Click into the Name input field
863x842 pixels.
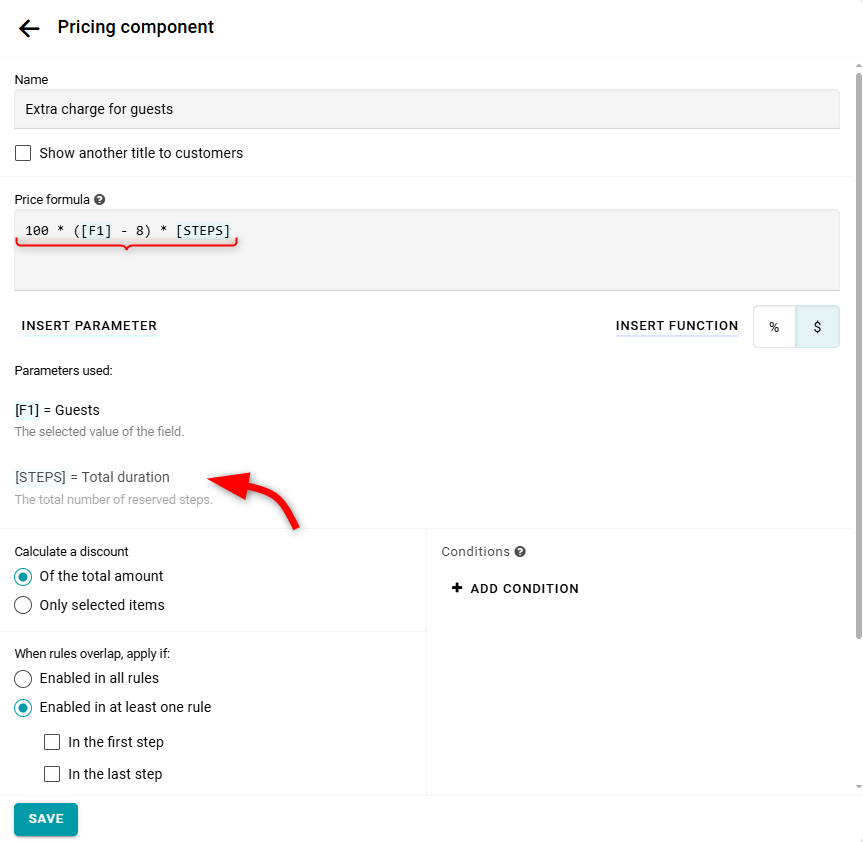pos(427,109)
